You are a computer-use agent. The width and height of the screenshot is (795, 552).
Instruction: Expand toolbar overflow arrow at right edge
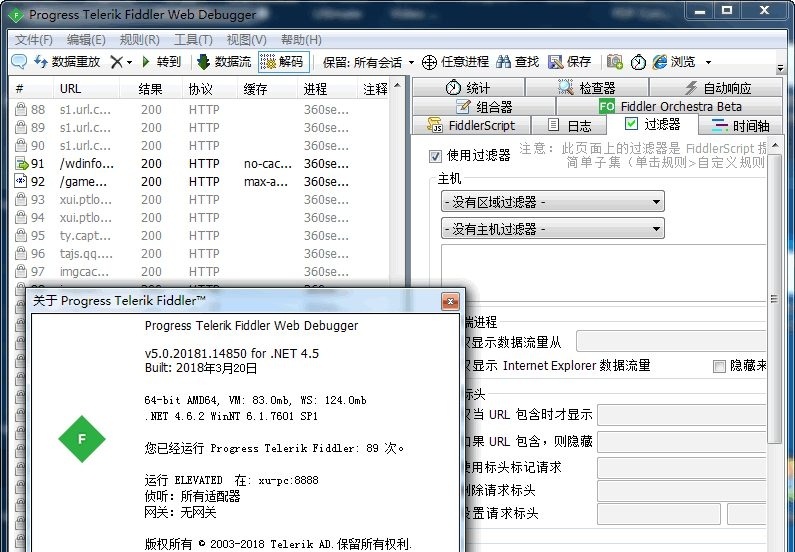[780, 67]
